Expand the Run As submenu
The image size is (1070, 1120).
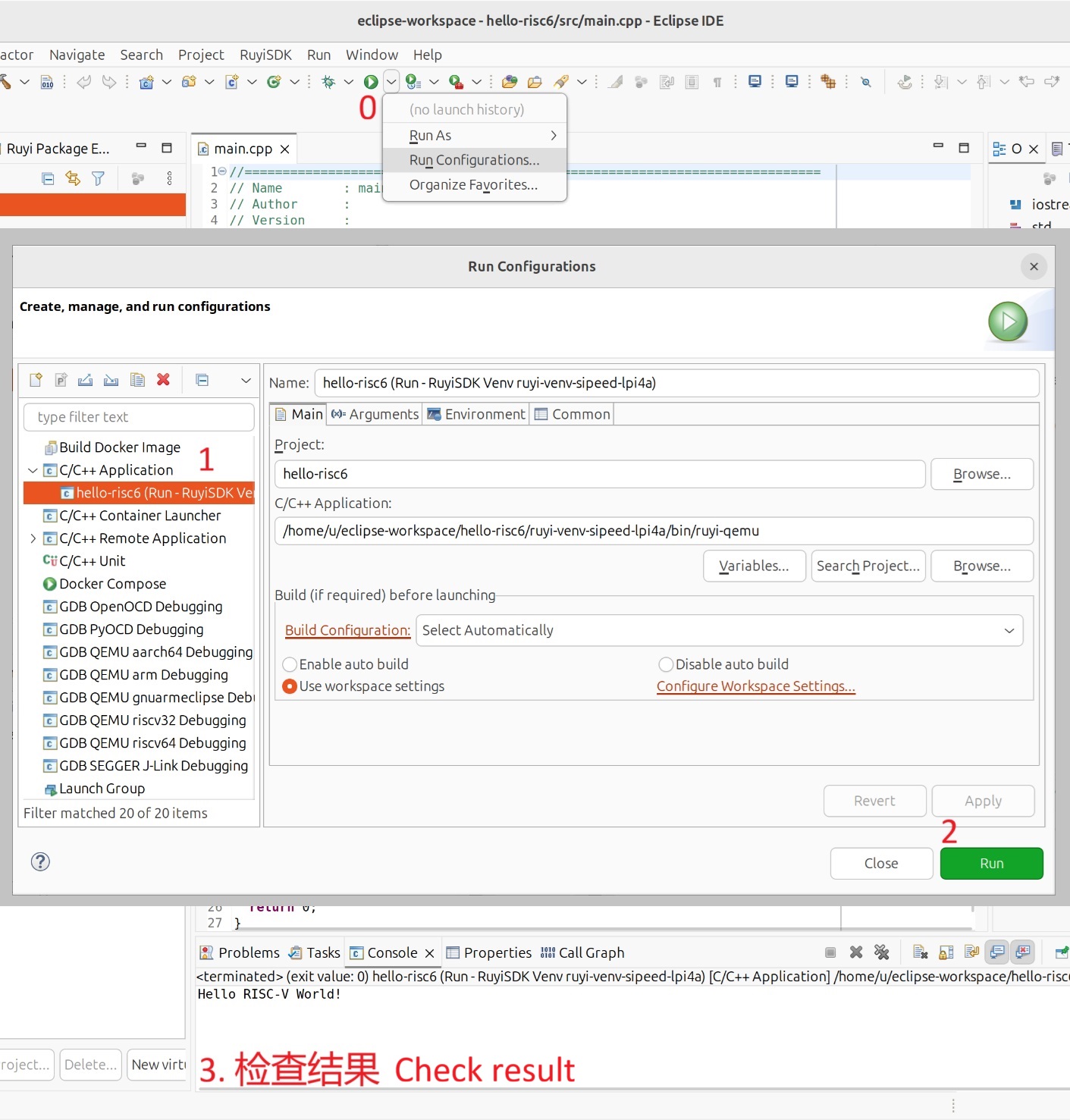pos(475,135)
